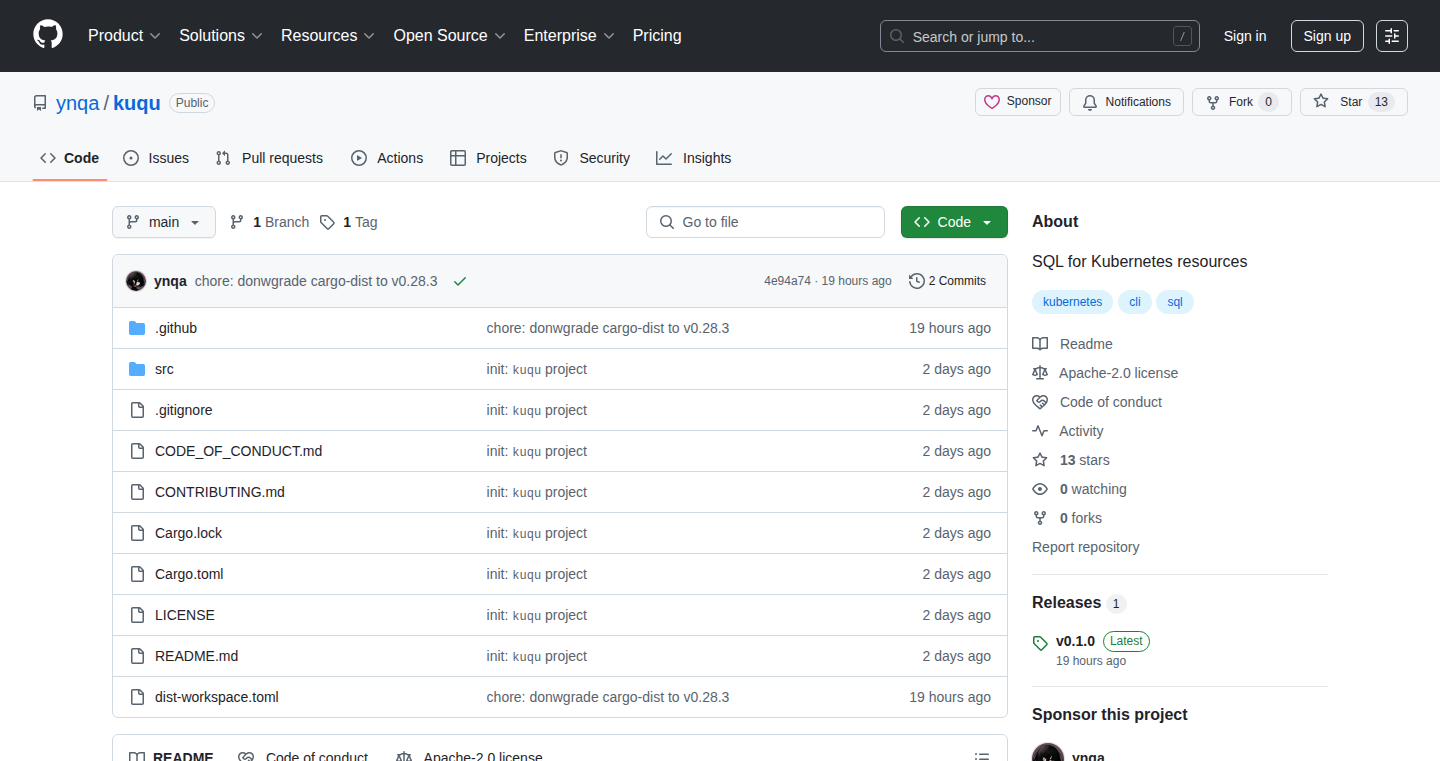Select the sql topic tag
The height and width of the screenshot is (761, 1440).
tap(1175, 302)
